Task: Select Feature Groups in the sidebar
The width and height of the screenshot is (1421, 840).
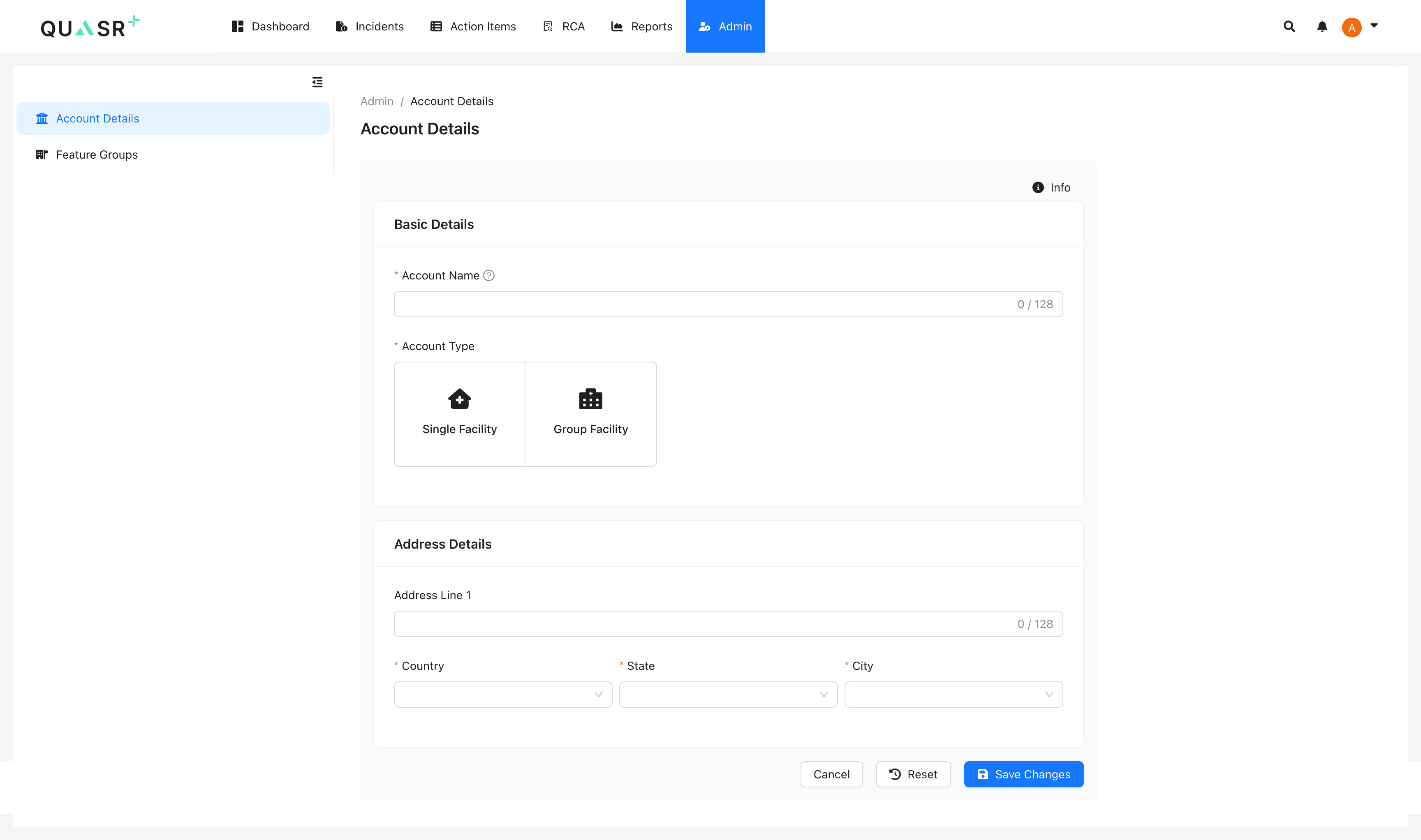Action: pyautogui.click(x=96, y=155)
